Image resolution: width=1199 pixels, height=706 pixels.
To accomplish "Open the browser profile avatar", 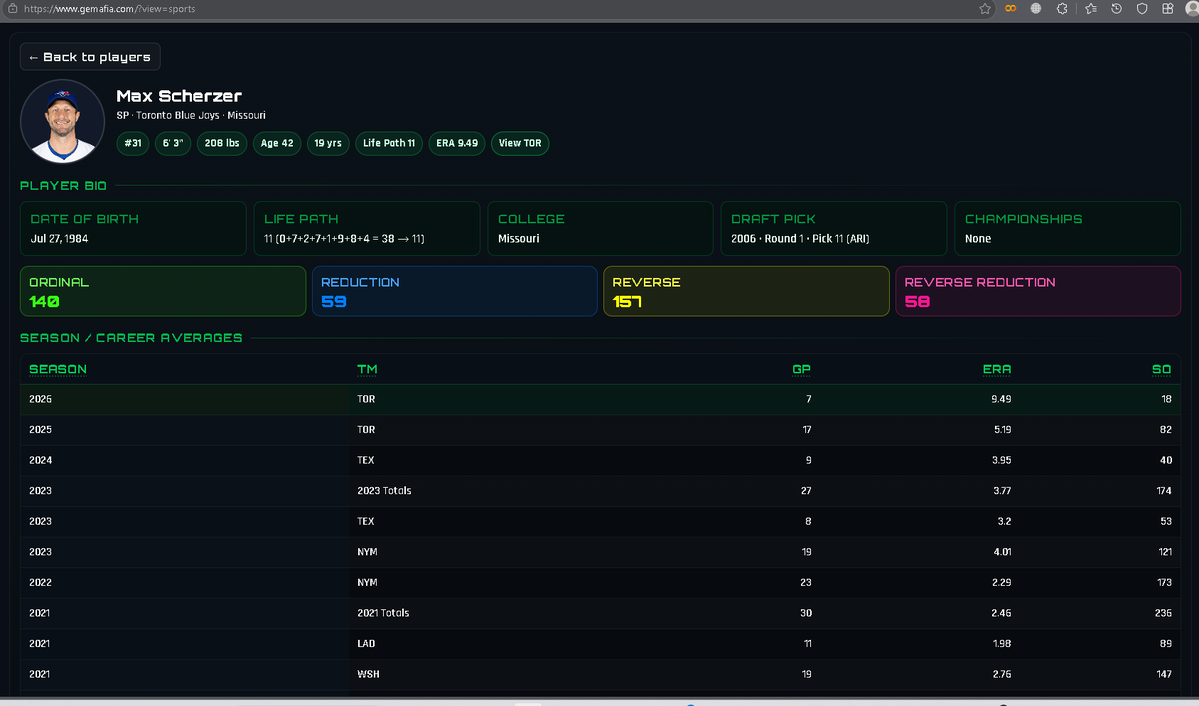I will (1192, 8).
